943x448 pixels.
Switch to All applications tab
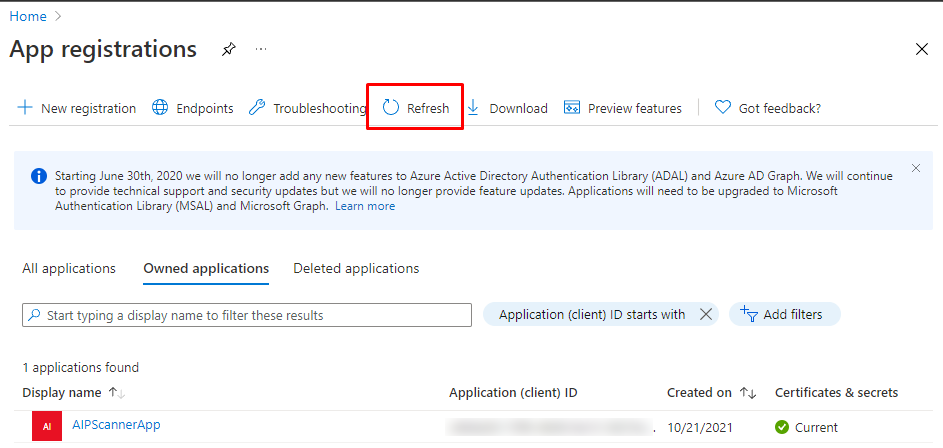(x=69, y=268)
